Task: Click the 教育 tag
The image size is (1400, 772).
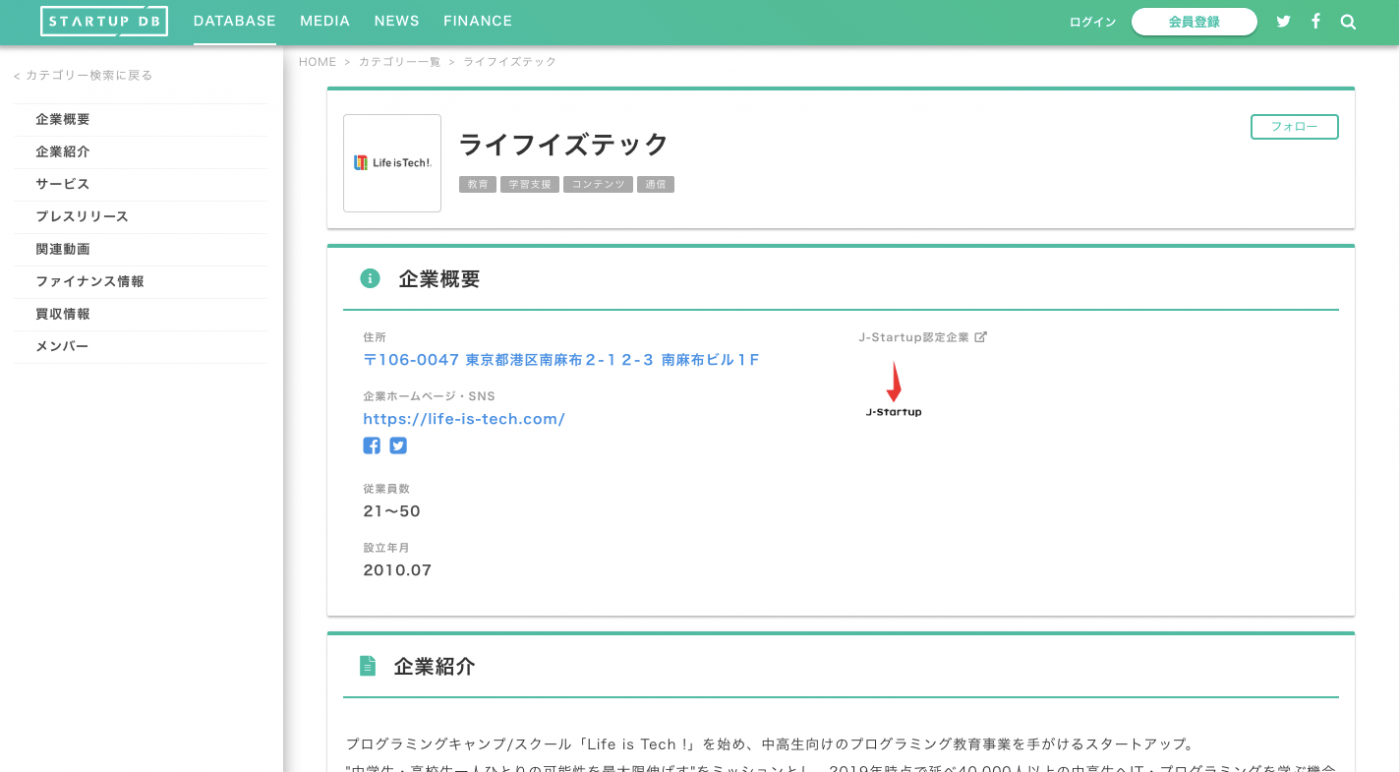Action: (478, 185)
